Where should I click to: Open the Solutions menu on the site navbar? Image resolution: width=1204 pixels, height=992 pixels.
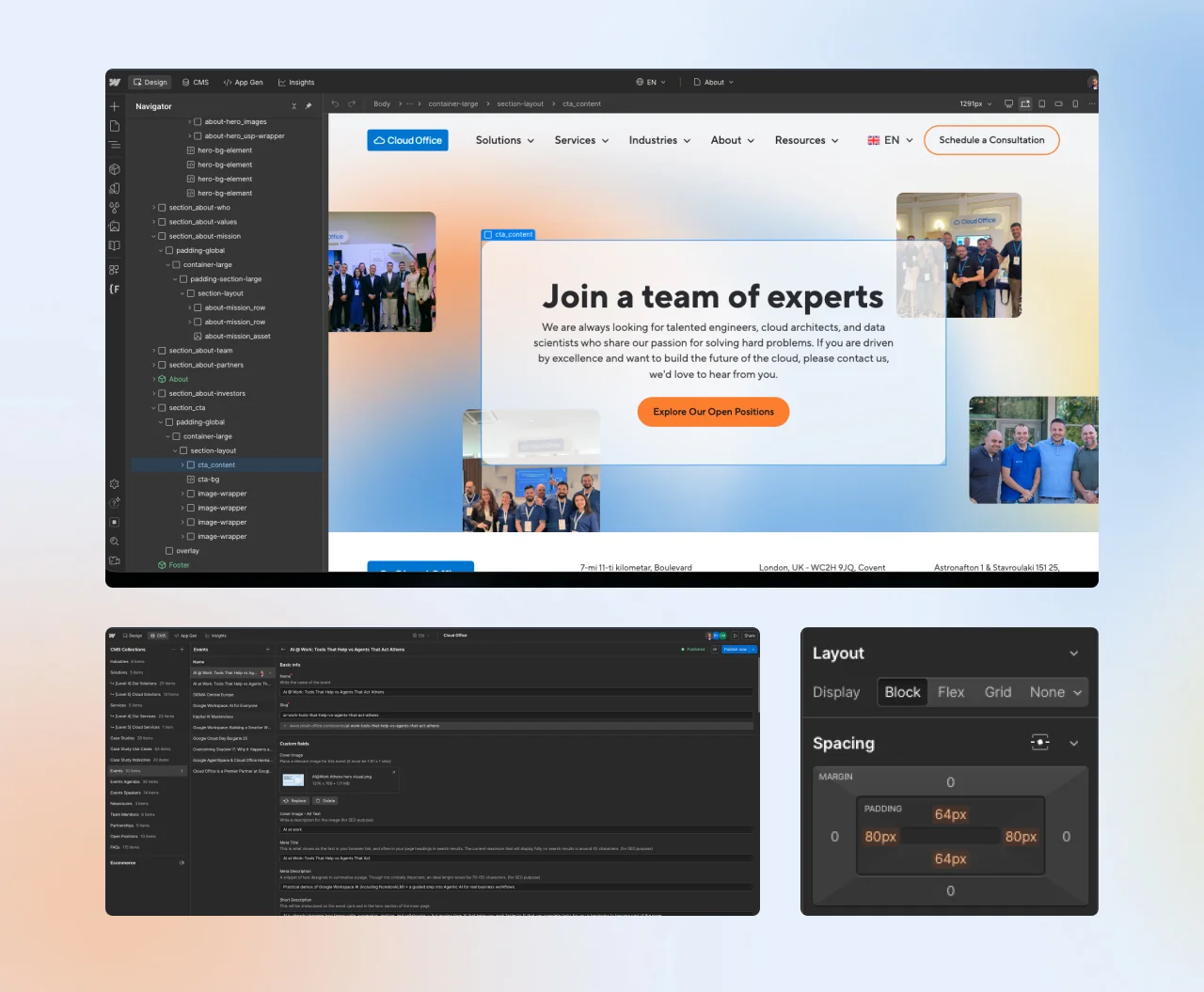[505, 140]
